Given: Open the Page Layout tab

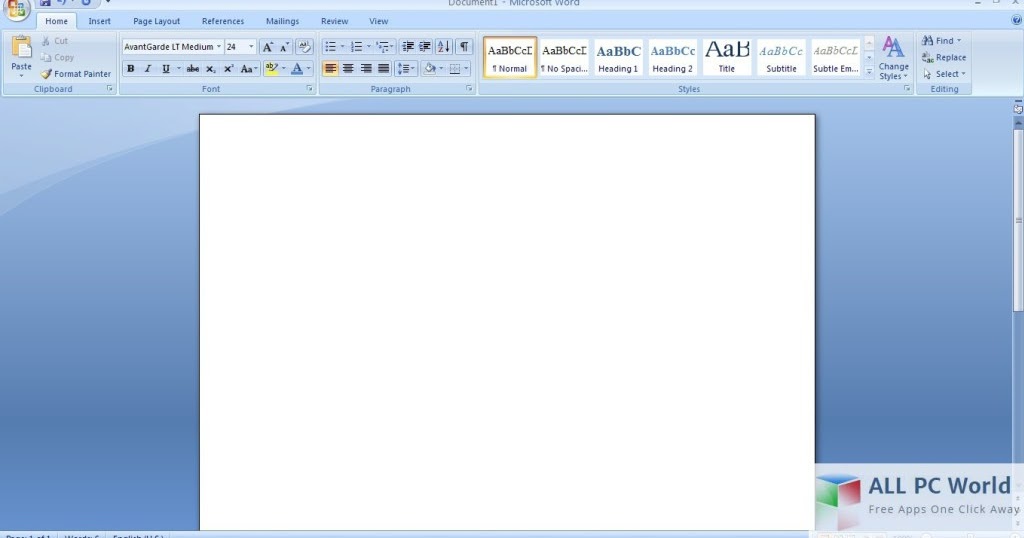Looking at the screenshot, I should click(157, 21).
